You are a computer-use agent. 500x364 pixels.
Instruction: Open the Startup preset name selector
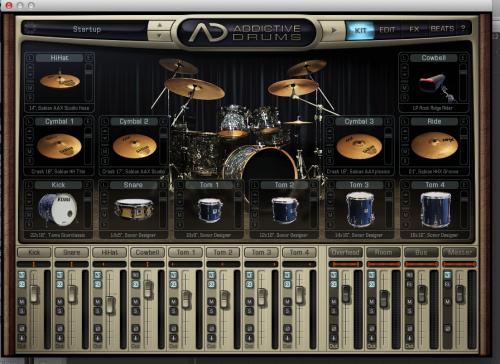pyautogui.click(x=86, y=29)
